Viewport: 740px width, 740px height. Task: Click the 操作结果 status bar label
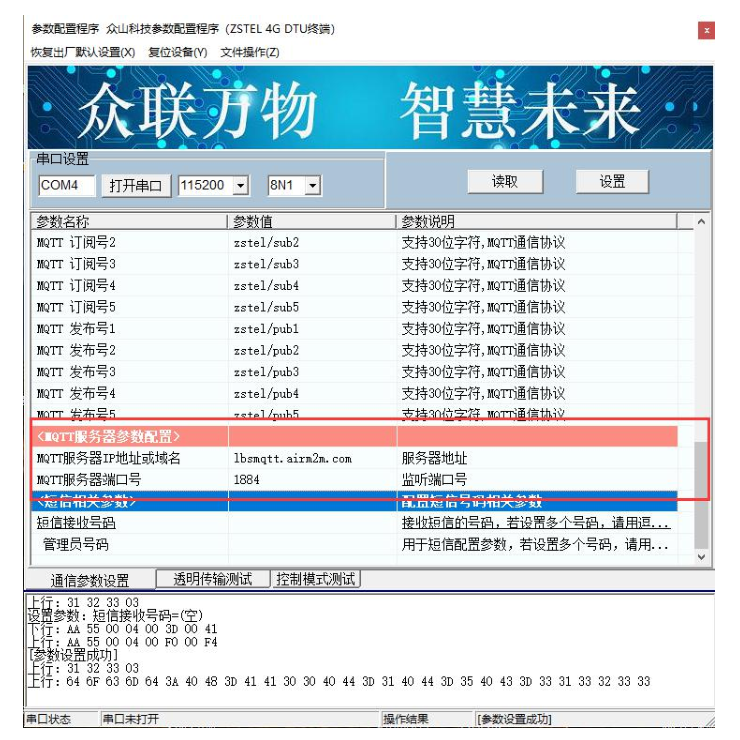406,719
